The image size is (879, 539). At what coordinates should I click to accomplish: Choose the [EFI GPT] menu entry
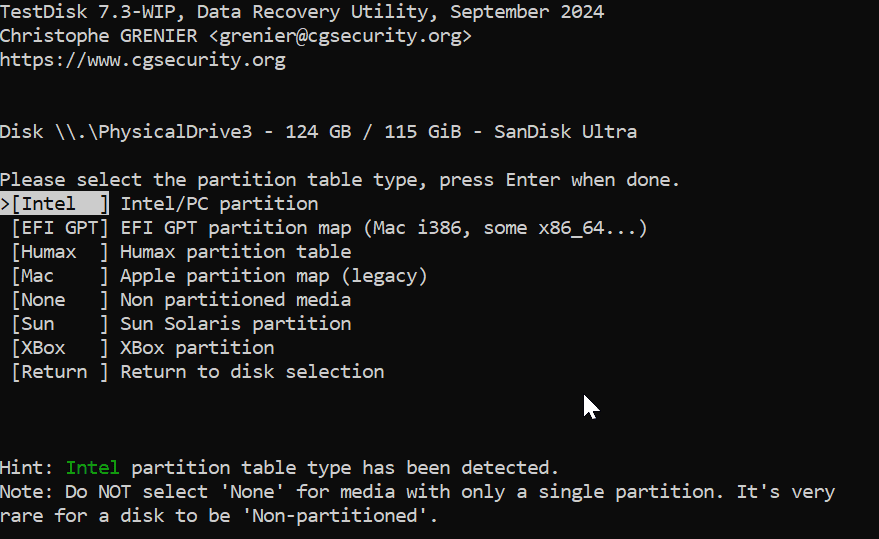coord(59,228)
